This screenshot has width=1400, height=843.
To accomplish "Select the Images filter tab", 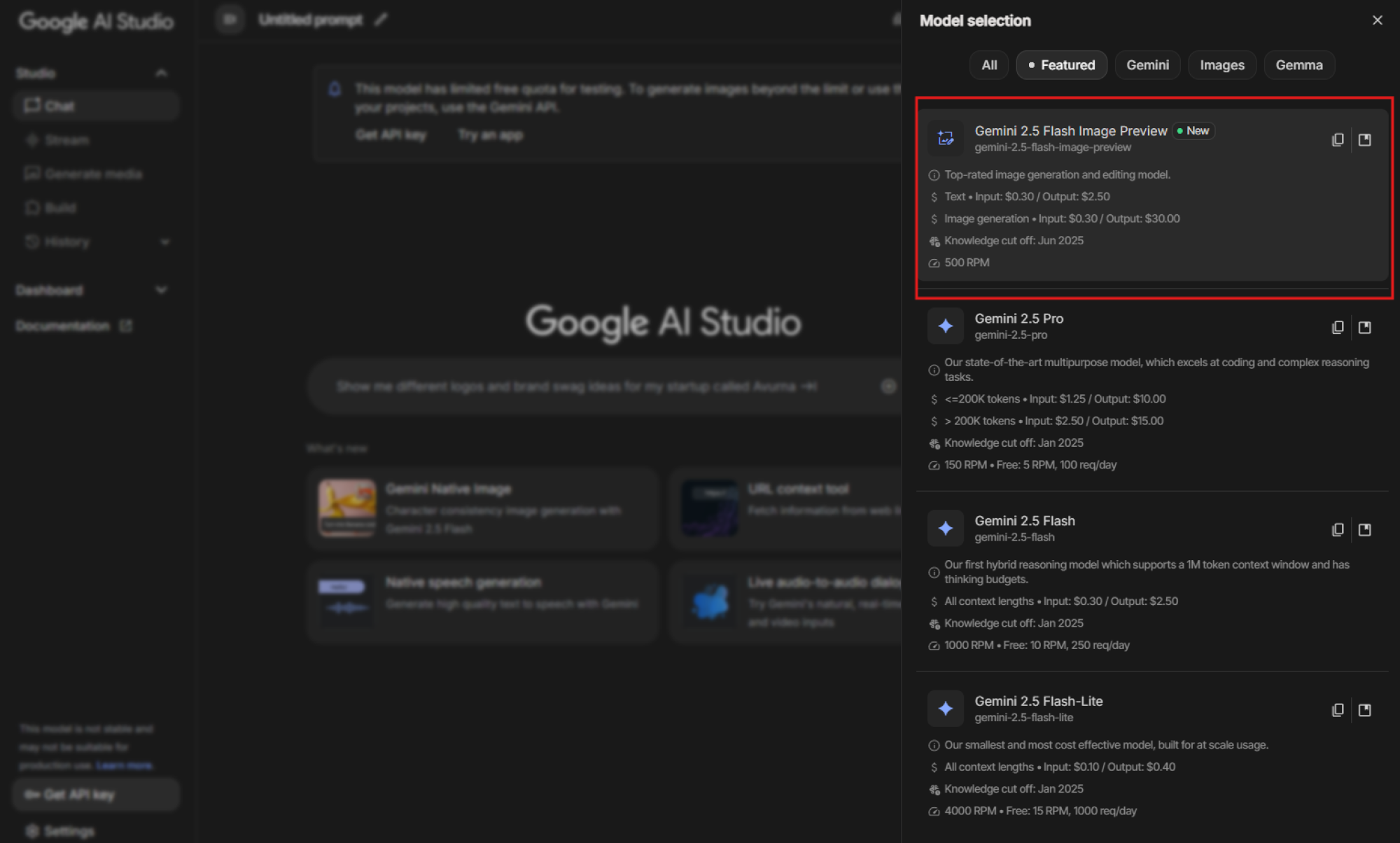I will point(1222,65).
